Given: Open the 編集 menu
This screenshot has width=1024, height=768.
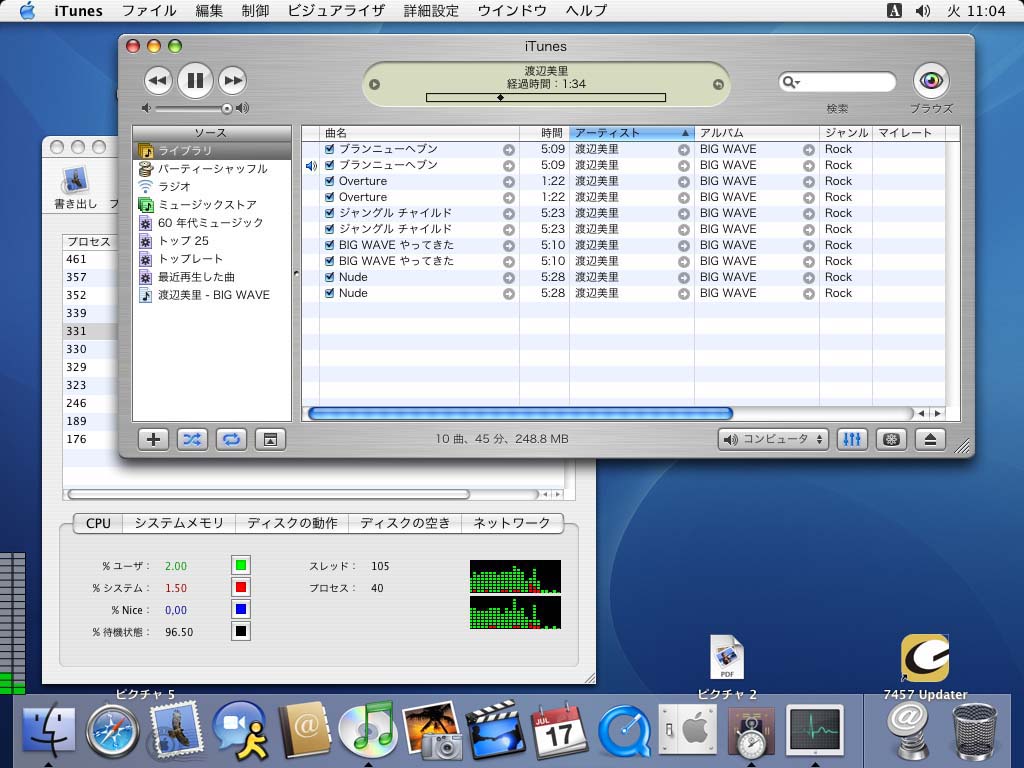Looking at the screenshot, I should 209,10.
